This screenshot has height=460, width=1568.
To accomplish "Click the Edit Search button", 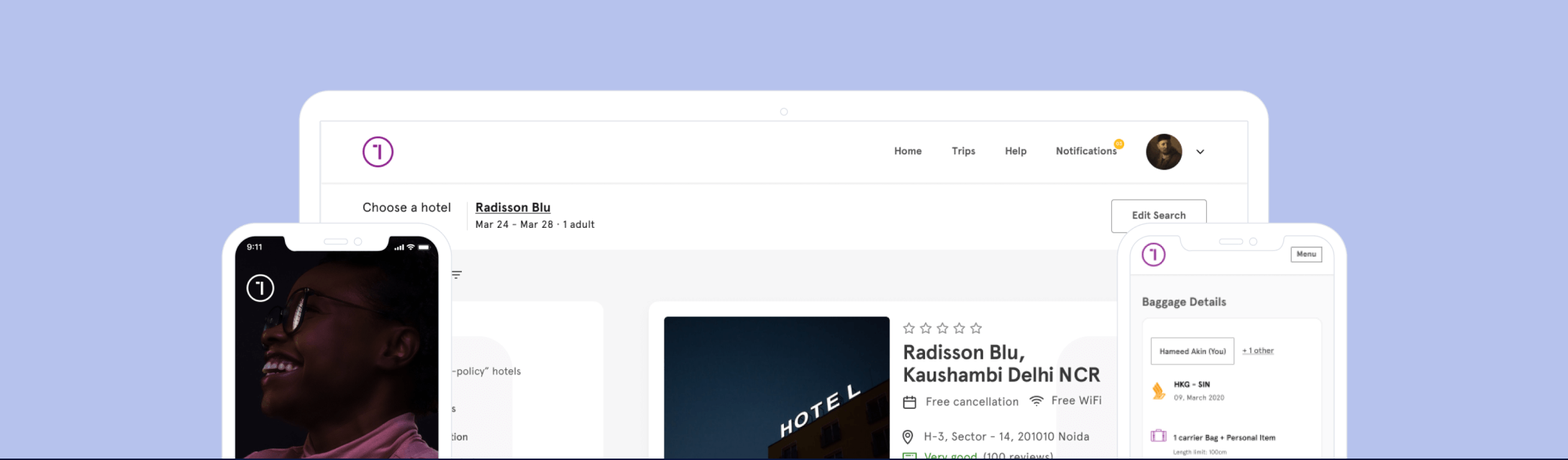I will pyautogui.click(x=1159, y=215).
